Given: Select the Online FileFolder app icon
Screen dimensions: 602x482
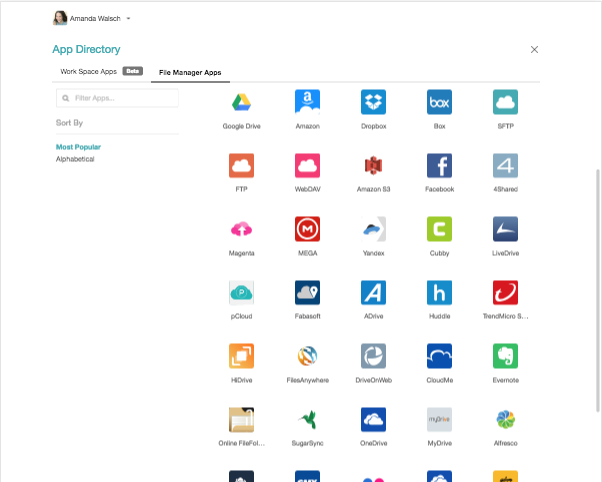Looking at the screenshot, I should coord(241,420).
